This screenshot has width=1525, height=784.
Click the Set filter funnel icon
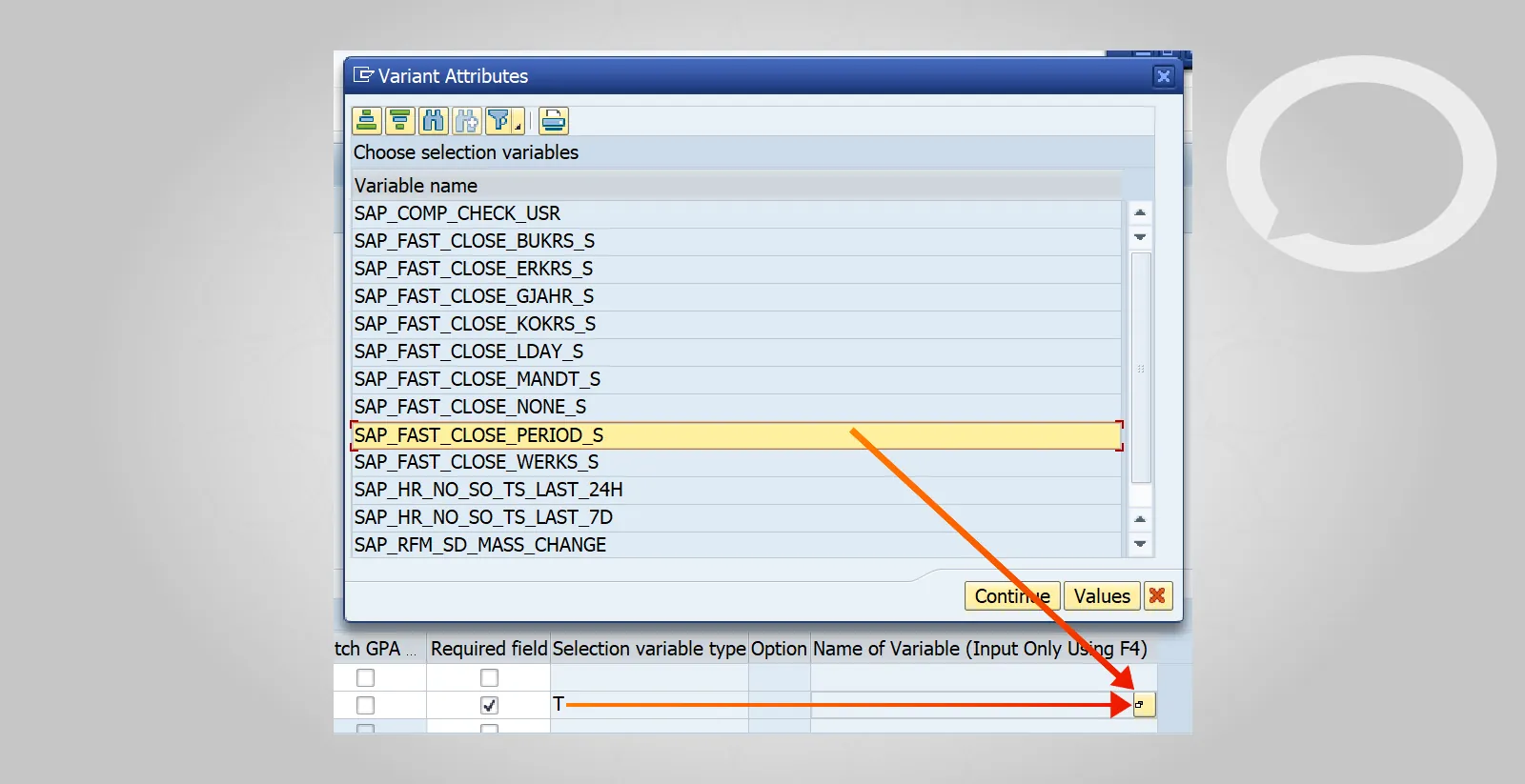(498, 121)
